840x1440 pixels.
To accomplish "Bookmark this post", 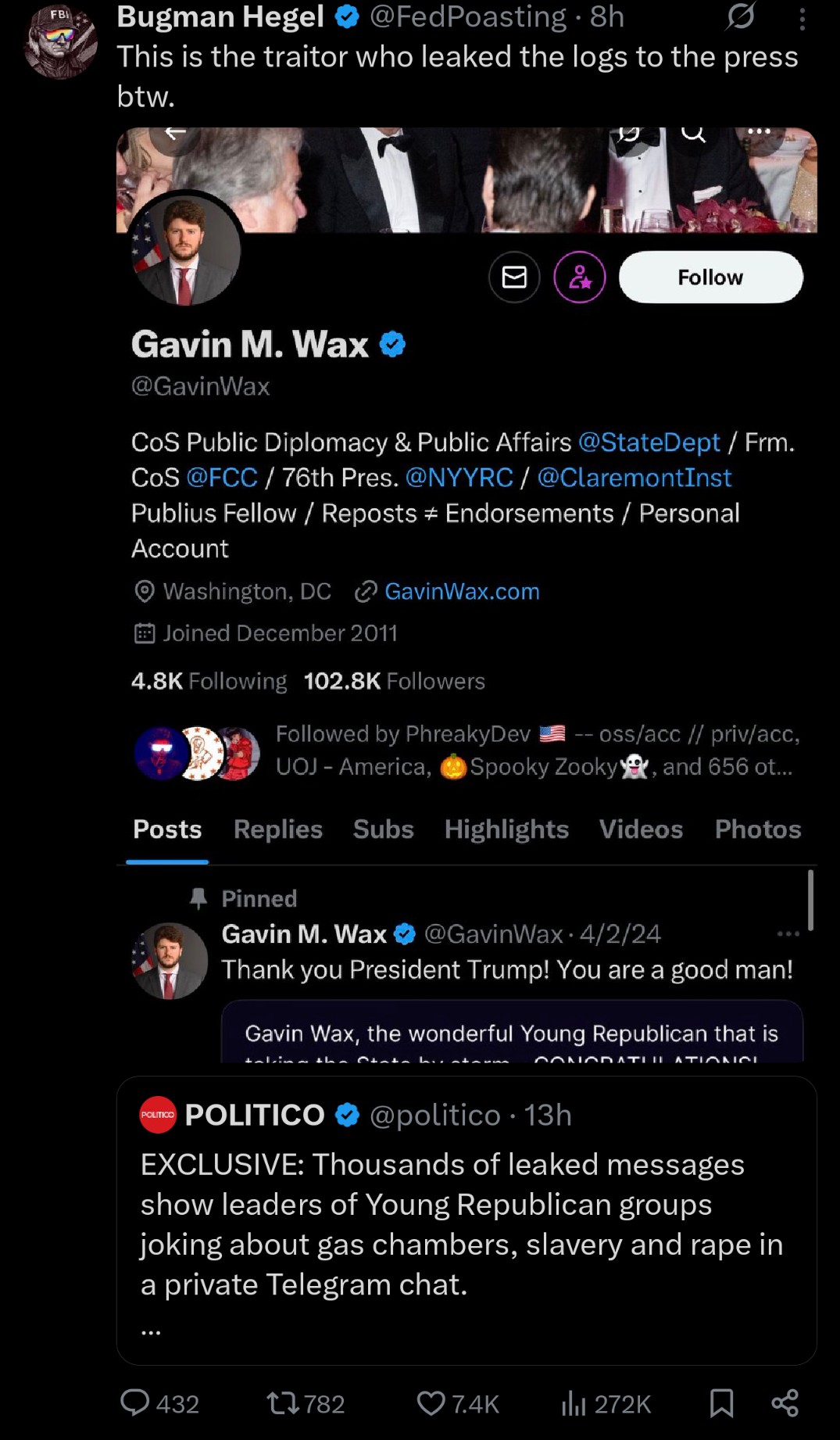I will click(x=721, y=1403).
